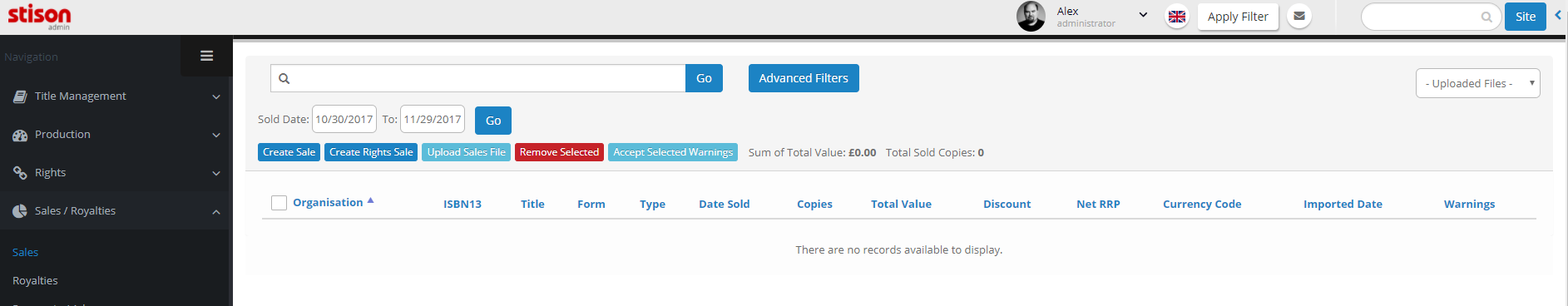Click the hamburger menu icon in navigation
The height and width of the screenshot is (306, 1568).
point(206,56)
